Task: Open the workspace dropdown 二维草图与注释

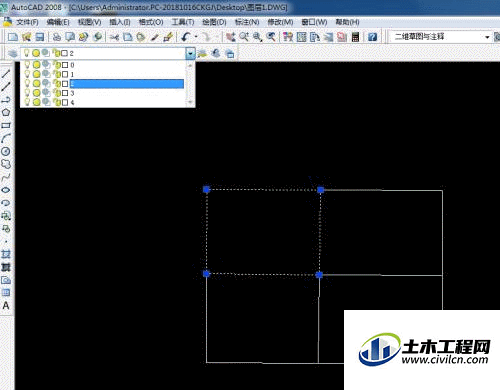Action: [441, 37]
